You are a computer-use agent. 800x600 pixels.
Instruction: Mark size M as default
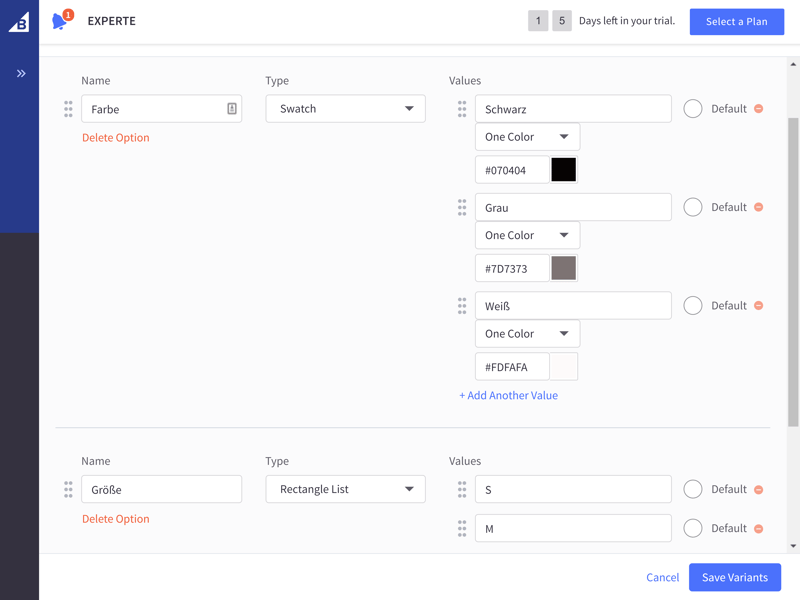point(693,528)
